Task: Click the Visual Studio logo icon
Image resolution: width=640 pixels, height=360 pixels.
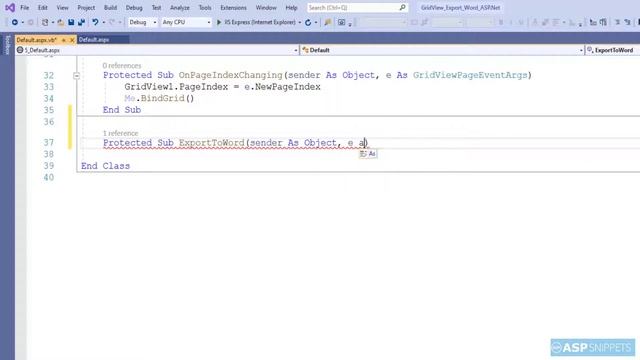Action: pyautogui.click(x=10, y=7)
